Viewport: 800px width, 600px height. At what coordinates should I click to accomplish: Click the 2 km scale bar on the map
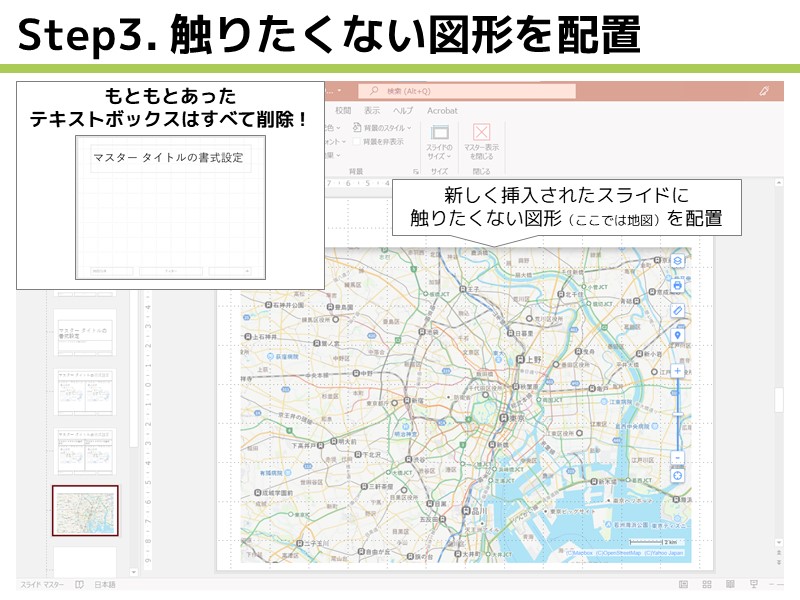point(655,542)
